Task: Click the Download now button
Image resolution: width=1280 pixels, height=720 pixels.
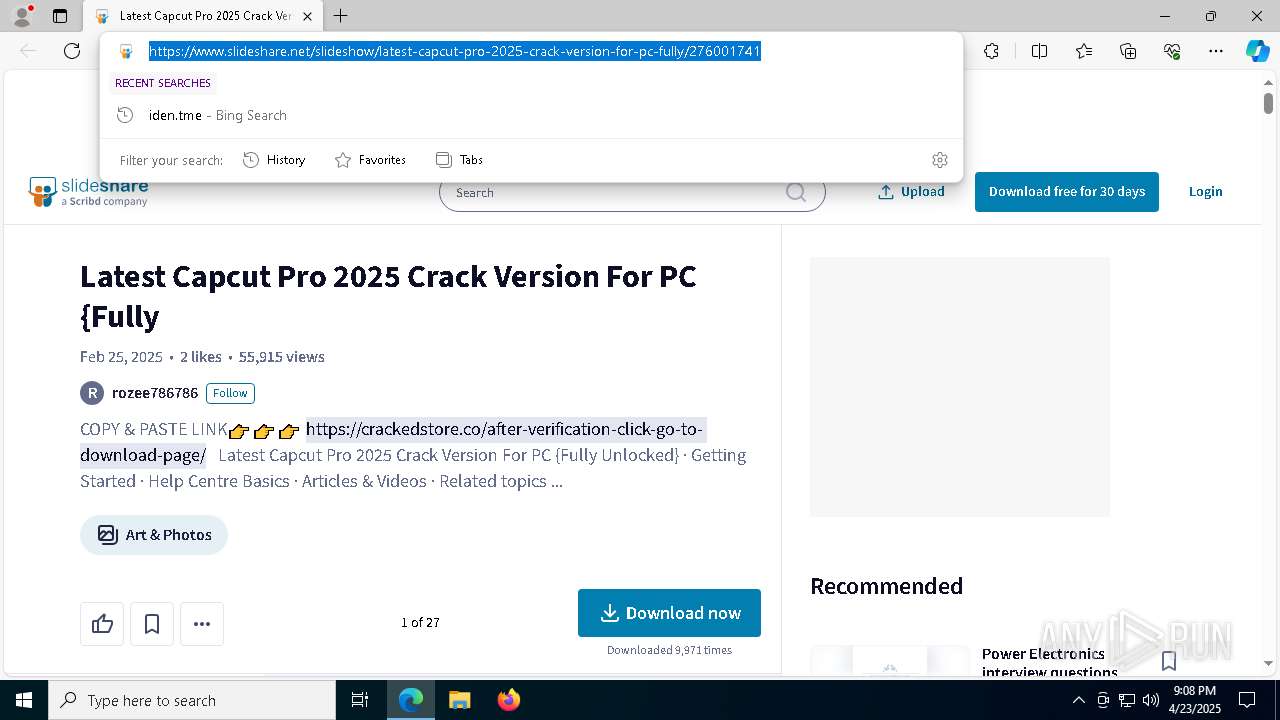Action: tap(669, 613)
